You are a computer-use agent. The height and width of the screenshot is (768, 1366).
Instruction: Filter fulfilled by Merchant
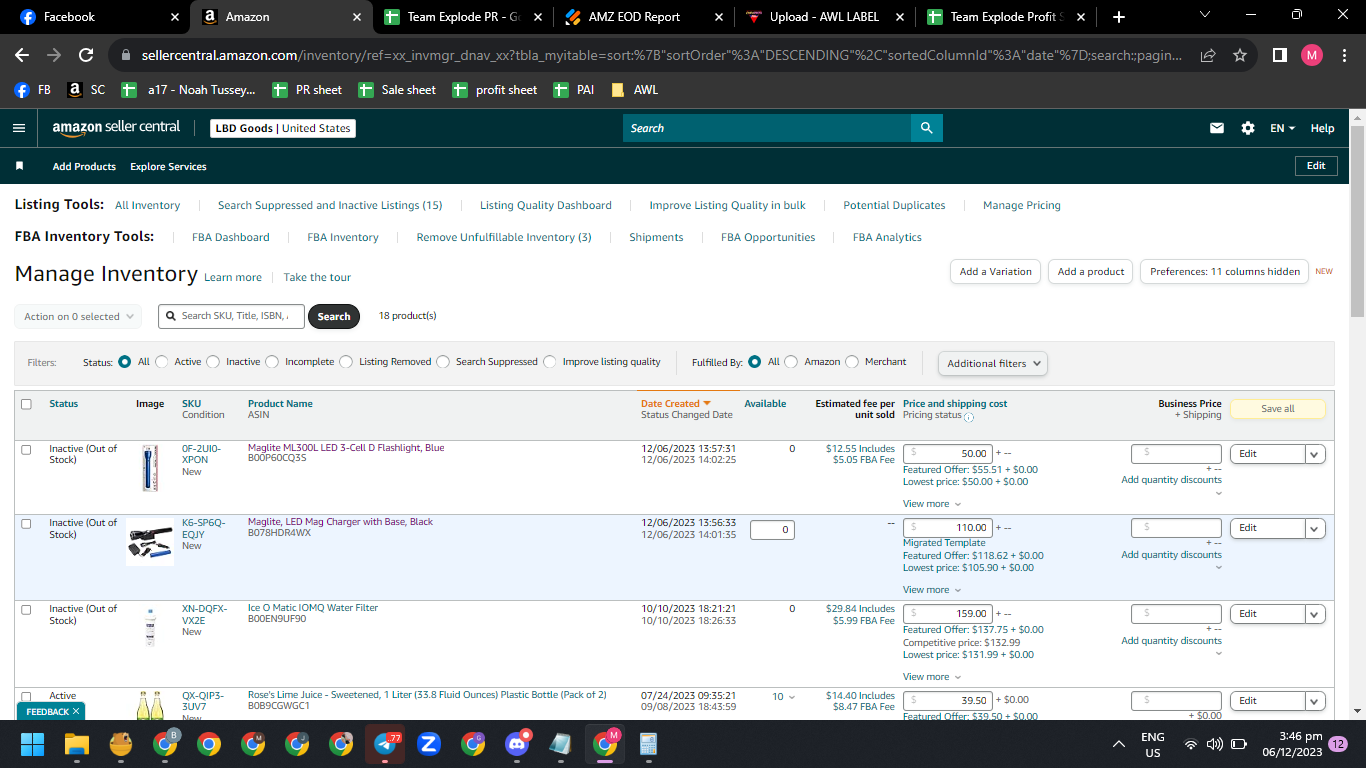(852, 362)
